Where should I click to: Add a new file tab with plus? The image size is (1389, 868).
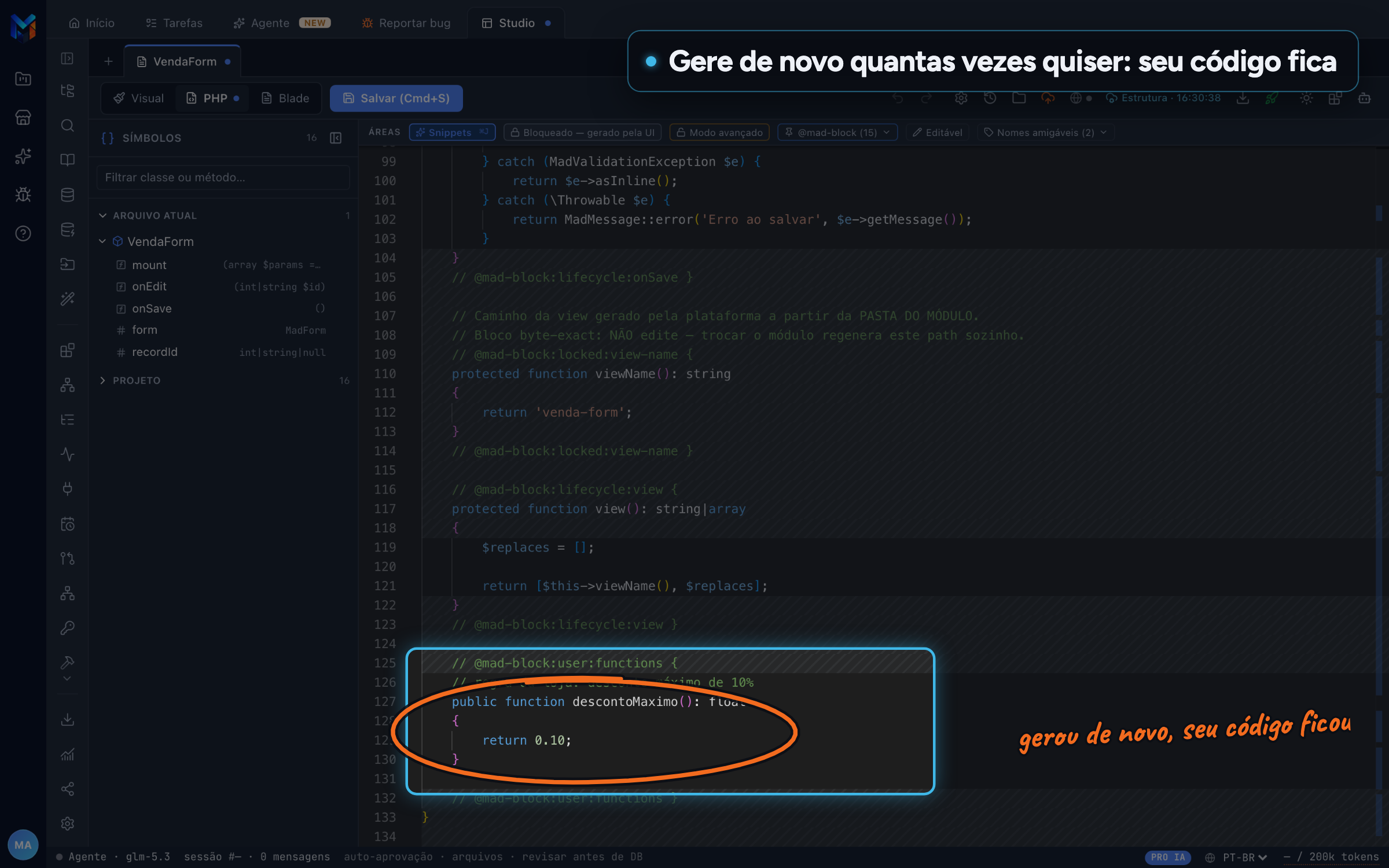tap(108, 61)
